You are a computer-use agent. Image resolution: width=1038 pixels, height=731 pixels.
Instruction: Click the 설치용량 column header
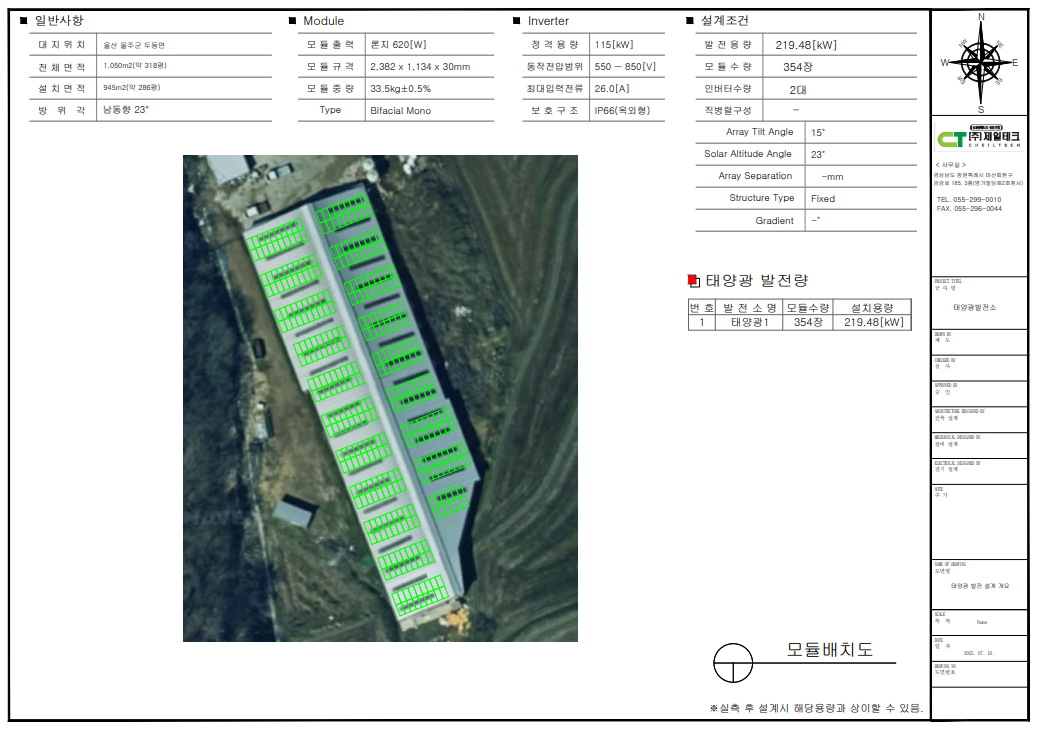point(872,307)
